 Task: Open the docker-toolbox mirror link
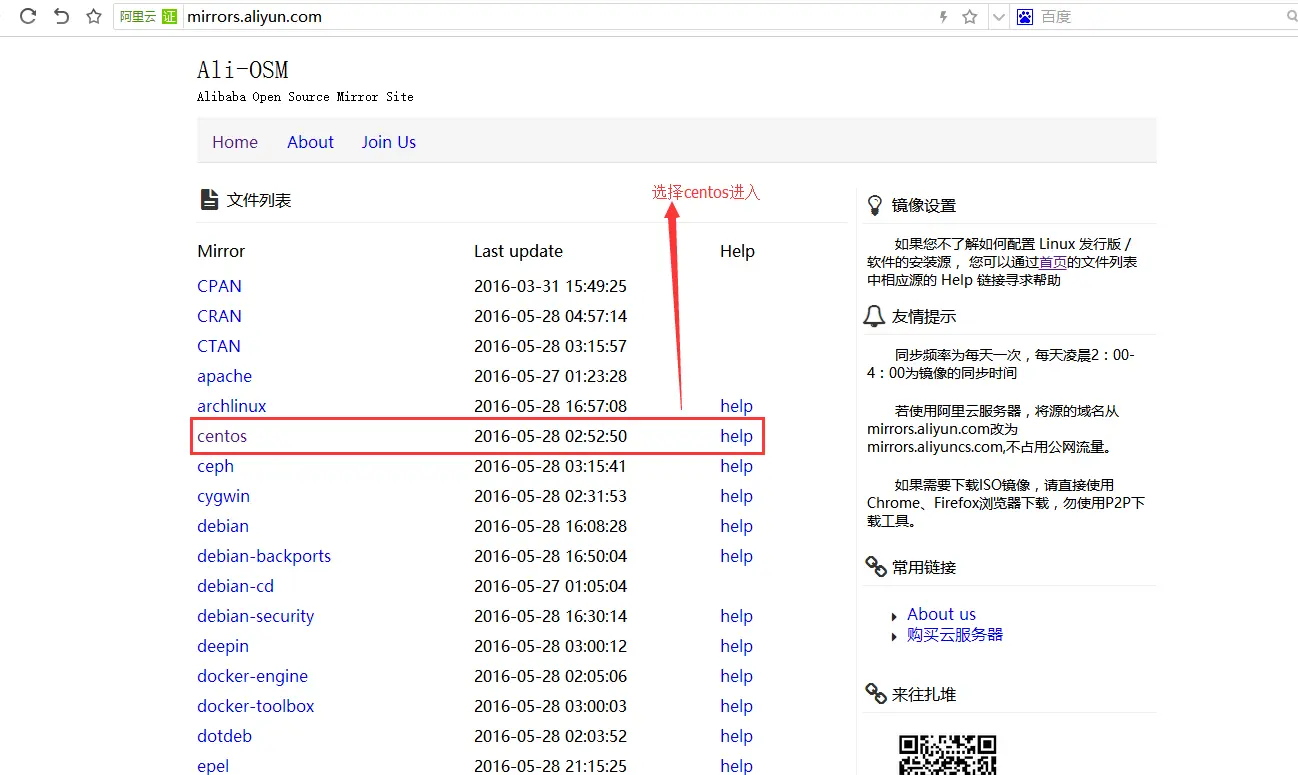point(256,706)
